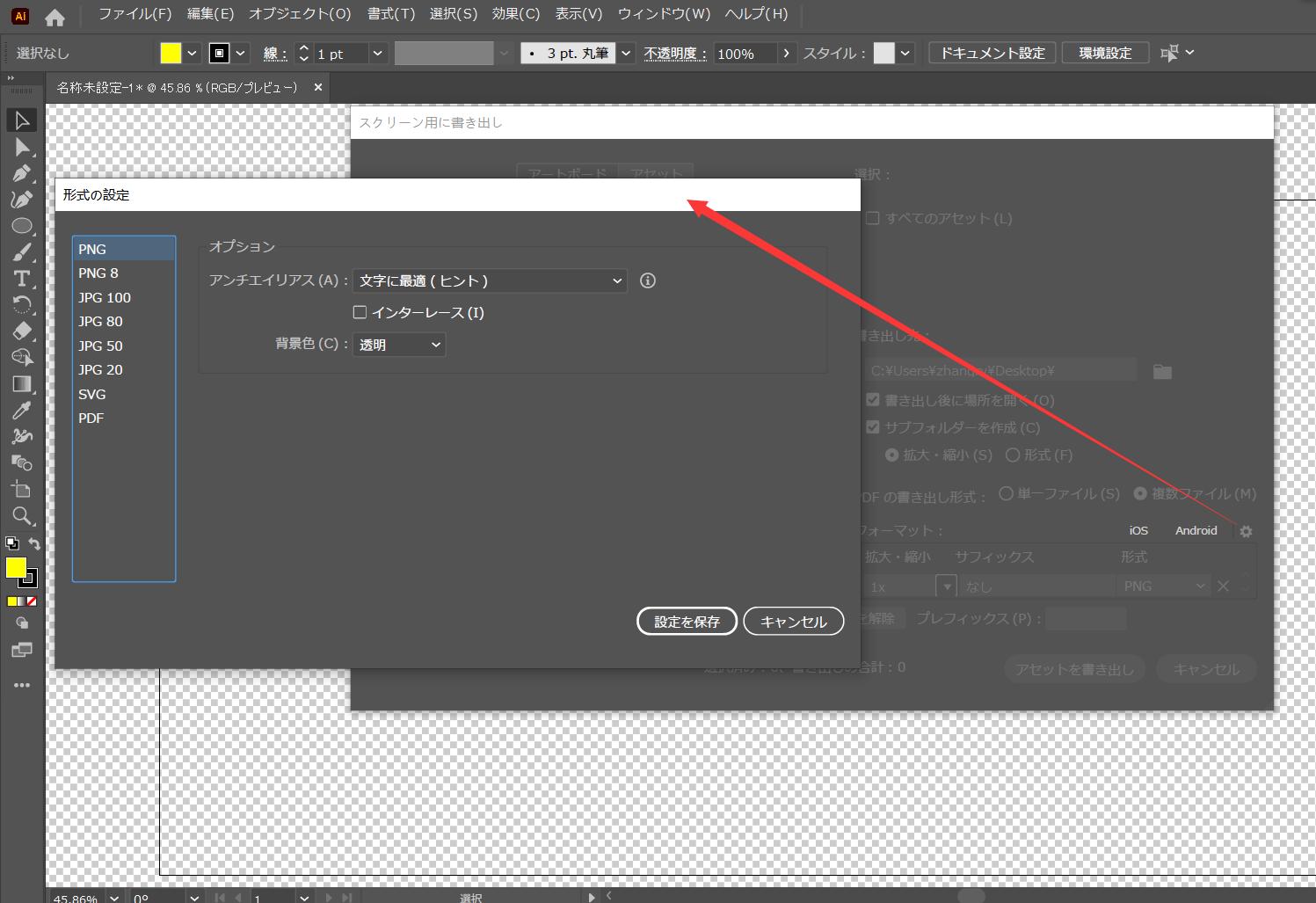This screenshot has width=1316, height=903.
Task: Pick the Paintbrush tool
Action: pyautogui.click(x=22, y=252)
